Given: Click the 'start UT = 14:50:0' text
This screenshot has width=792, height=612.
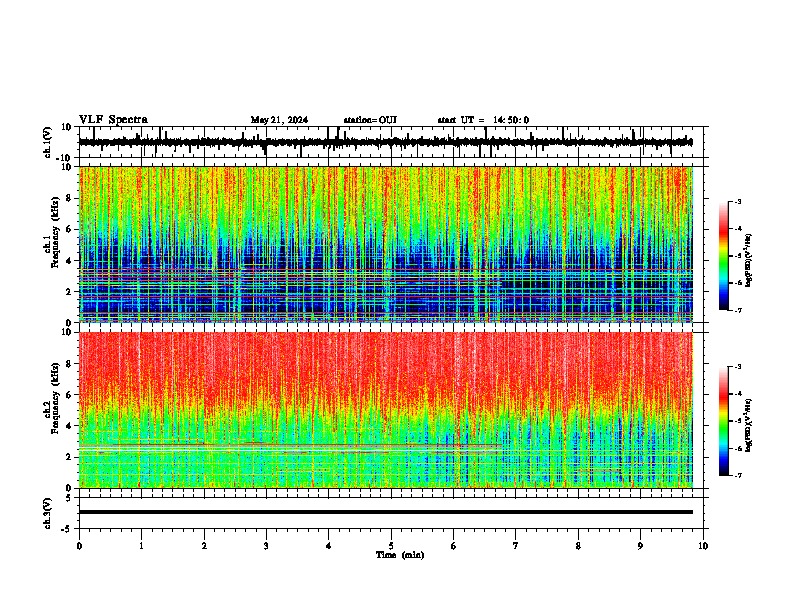Looking at the screenshot, I should [x=483, y=120].
